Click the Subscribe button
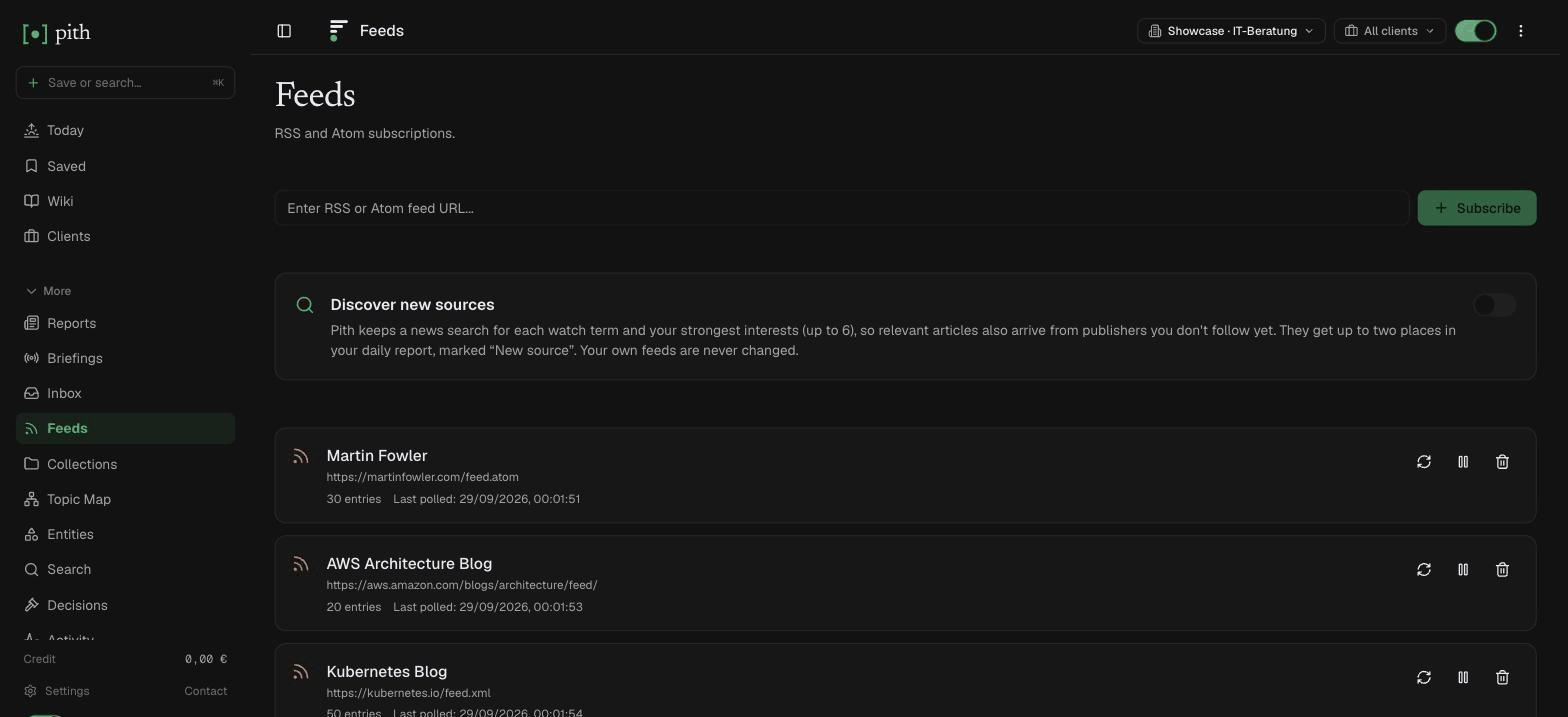 point(1477,208)
